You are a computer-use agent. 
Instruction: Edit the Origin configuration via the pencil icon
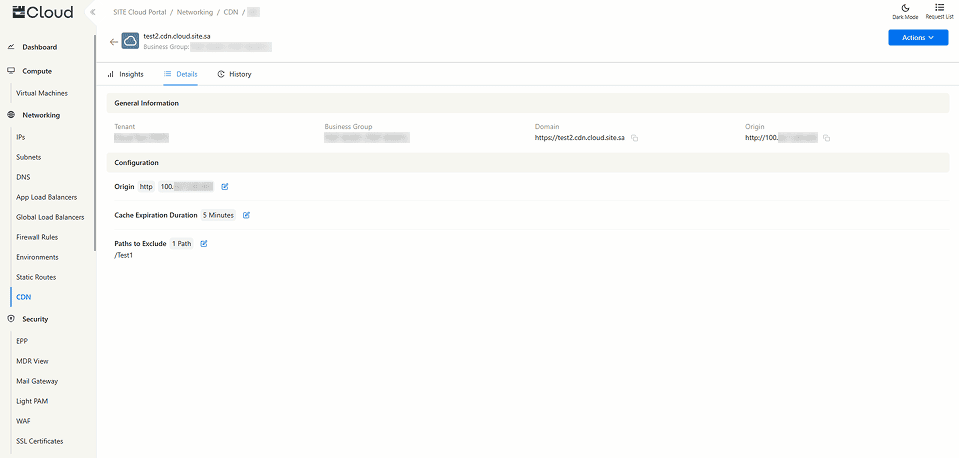[225, 186]
